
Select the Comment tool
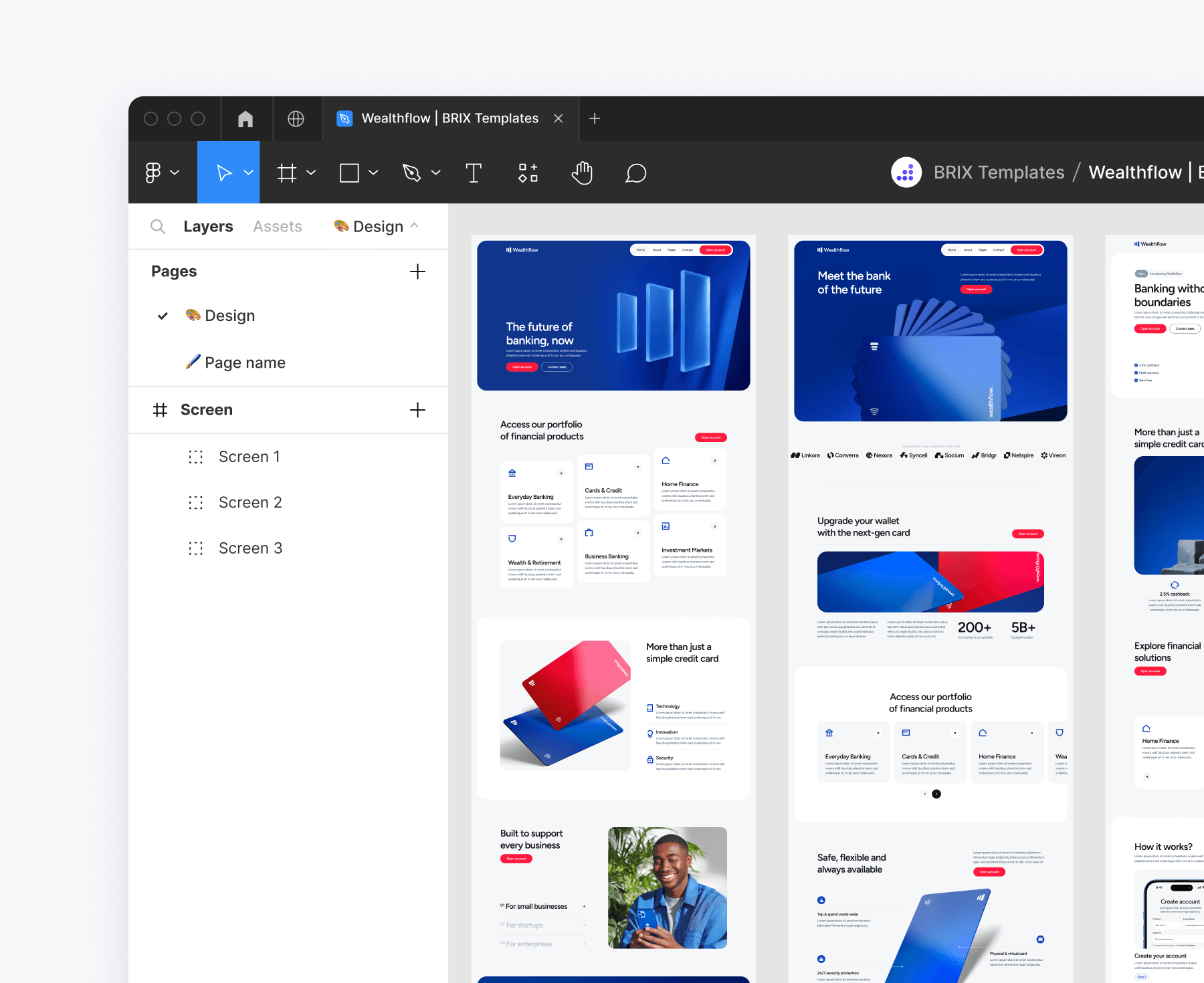pos(635,173)
